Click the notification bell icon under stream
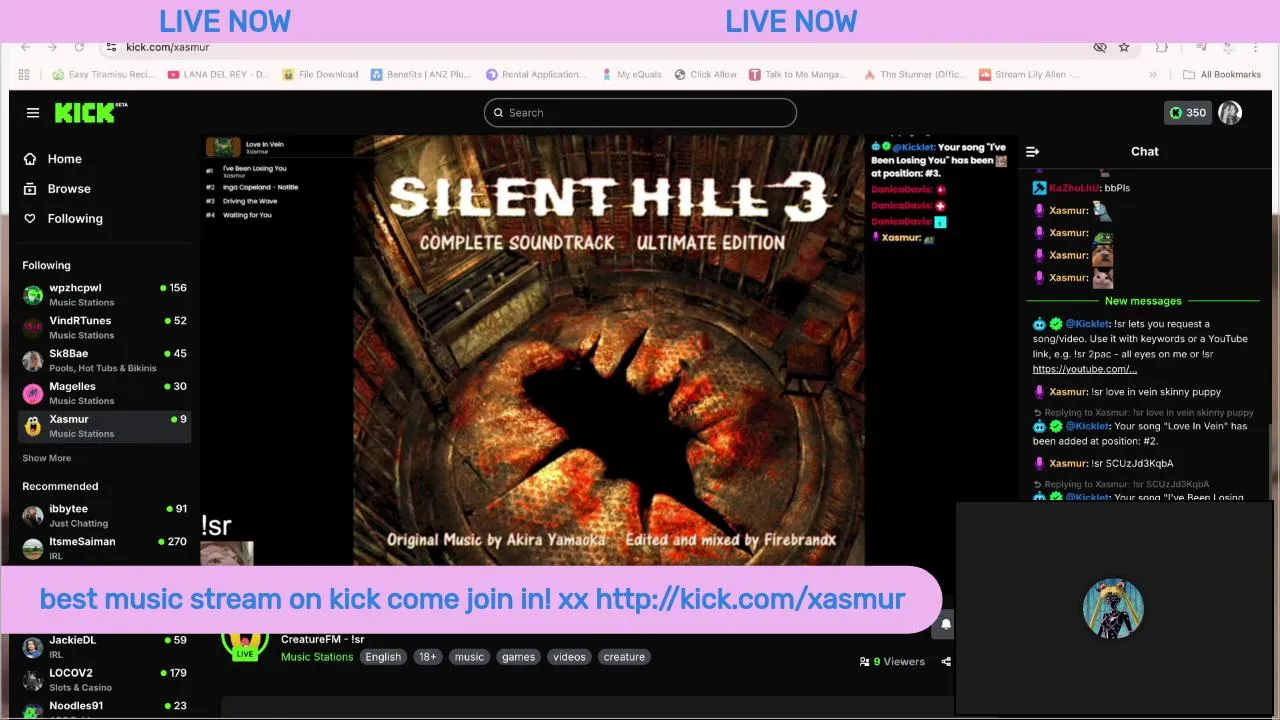Screen dimensions: 1280x720 (946, 624)
